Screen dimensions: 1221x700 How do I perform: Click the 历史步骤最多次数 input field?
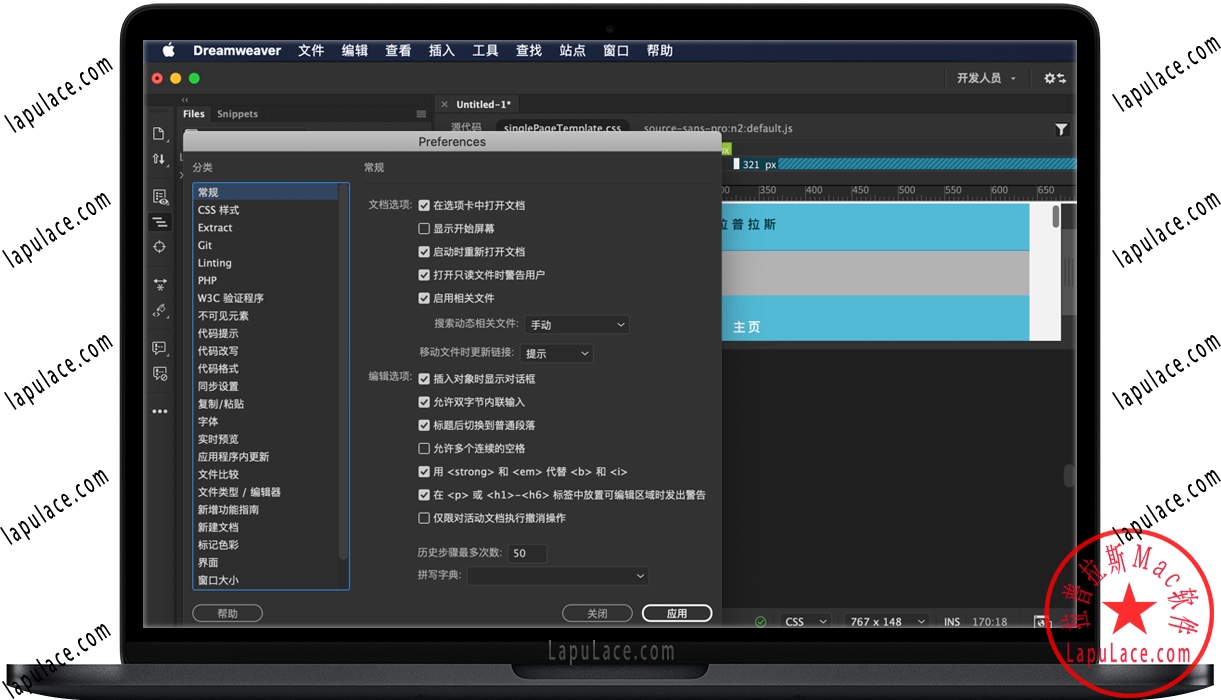(527, 553)
